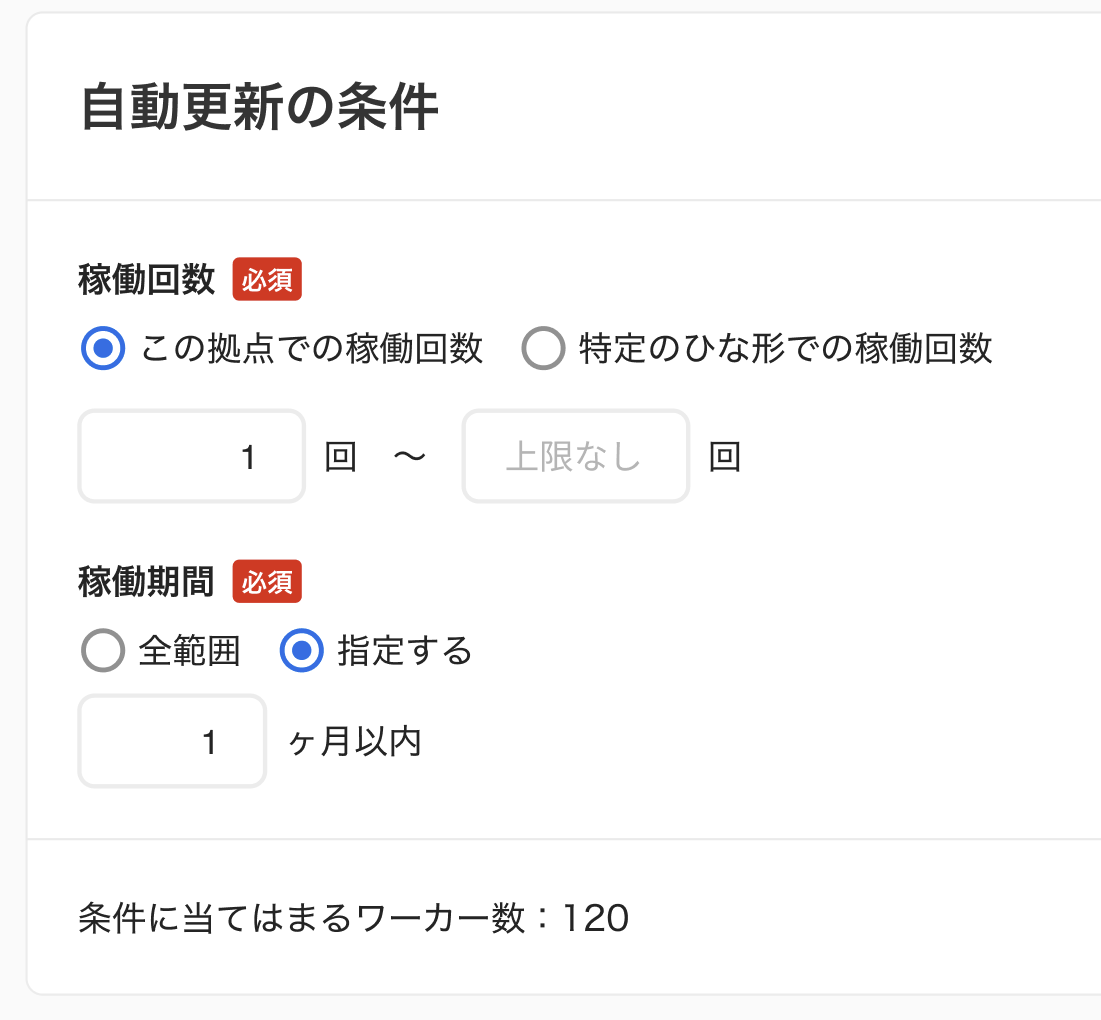
Task: Click the 特定のひな形での稼働回数 label text
Action: 786,348
